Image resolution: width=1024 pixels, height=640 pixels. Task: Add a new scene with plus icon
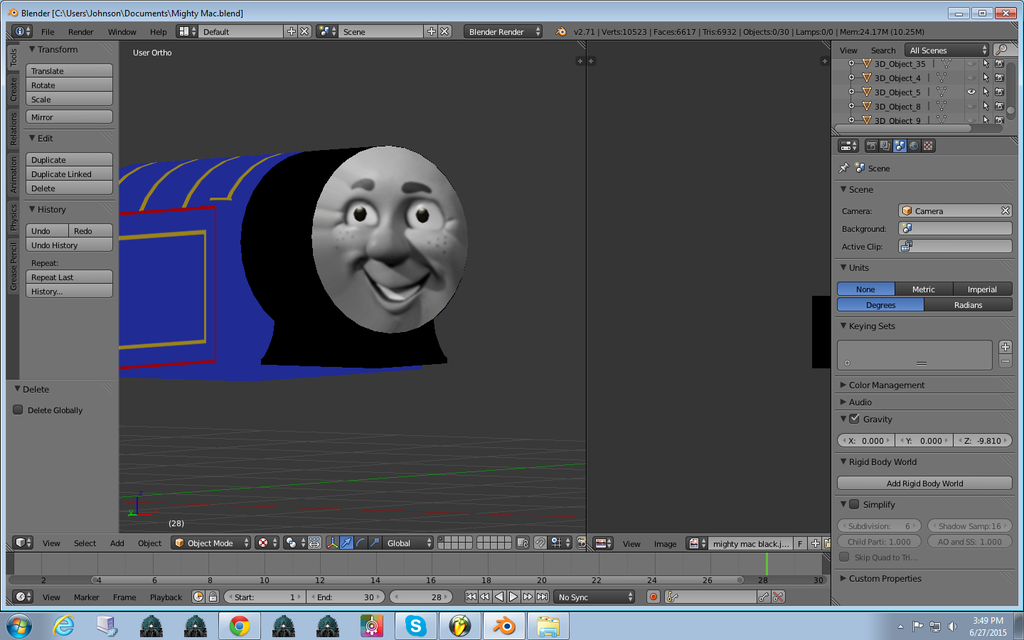tap(431, 31)
